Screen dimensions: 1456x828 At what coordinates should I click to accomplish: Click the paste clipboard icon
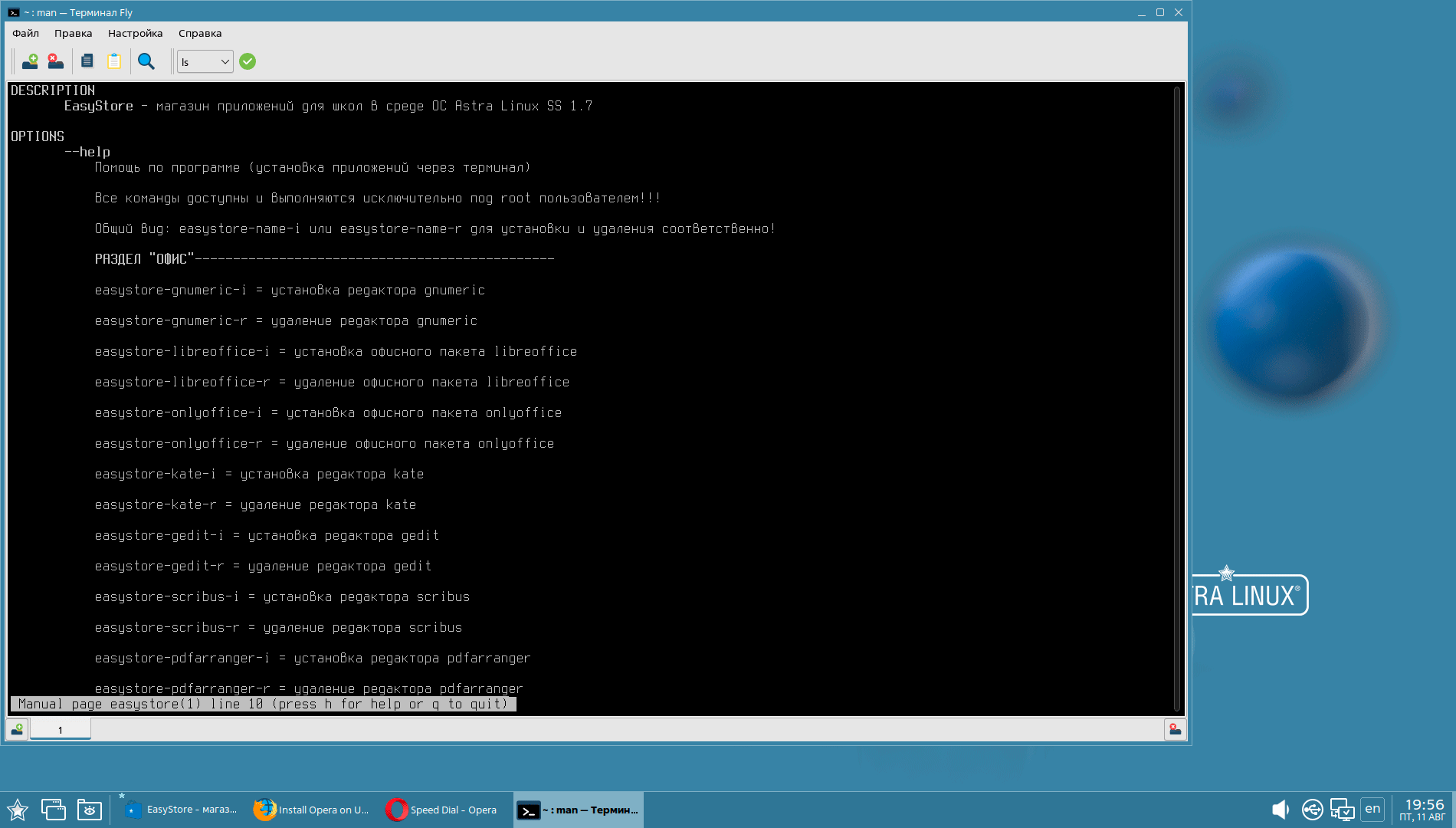pos(114,61)
